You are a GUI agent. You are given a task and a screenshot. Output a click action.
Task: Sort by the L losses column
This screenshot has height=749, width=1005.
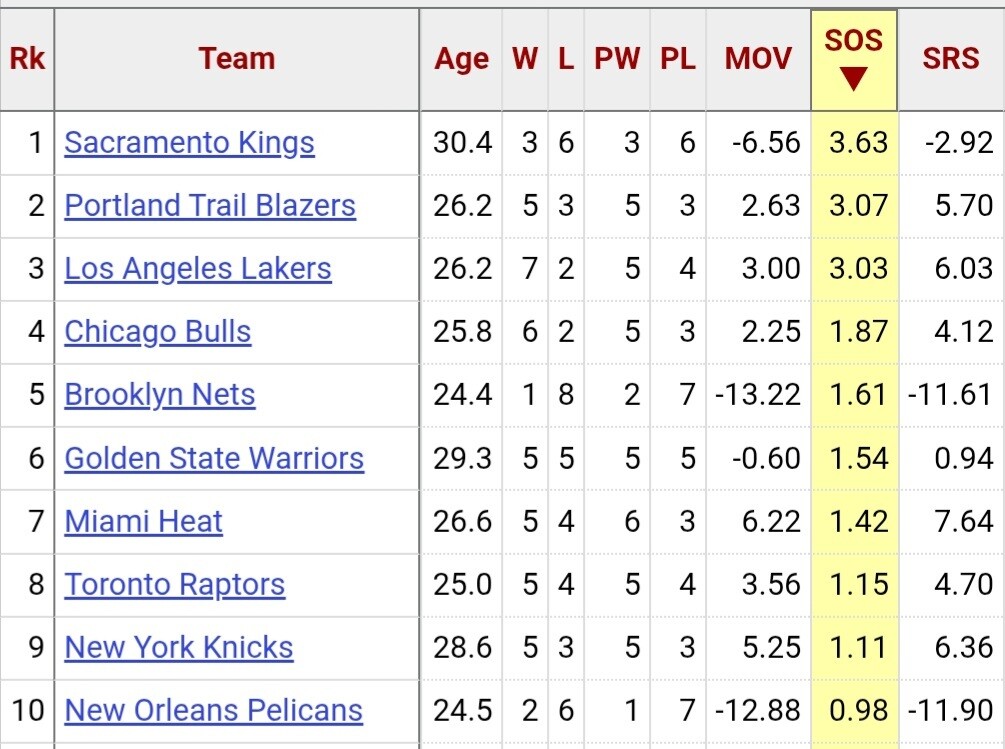click(x=566, y=59)
